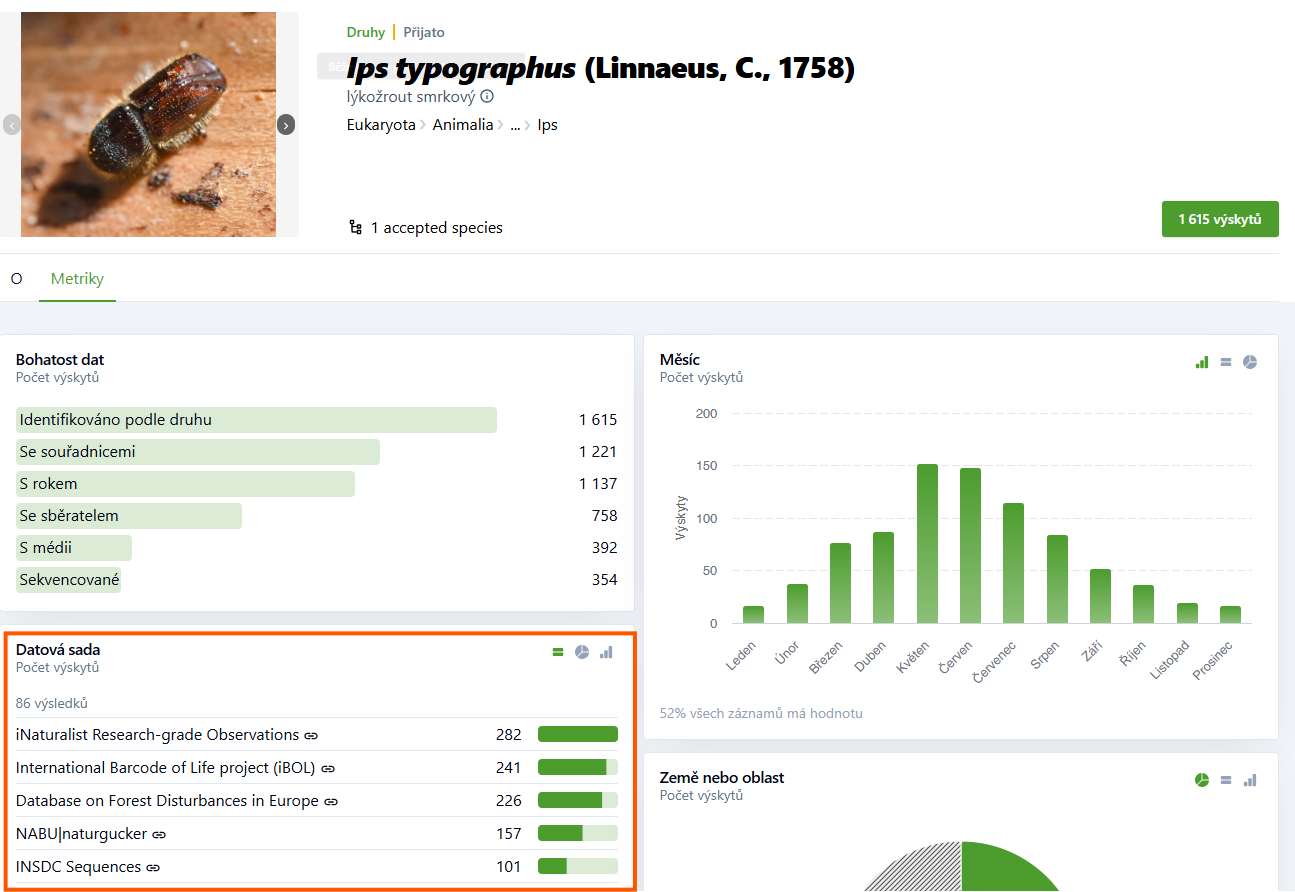Click the Září bar in the Měsíc chart
This screenshot has height=892, width=1295.
(x=1101, y=597)
